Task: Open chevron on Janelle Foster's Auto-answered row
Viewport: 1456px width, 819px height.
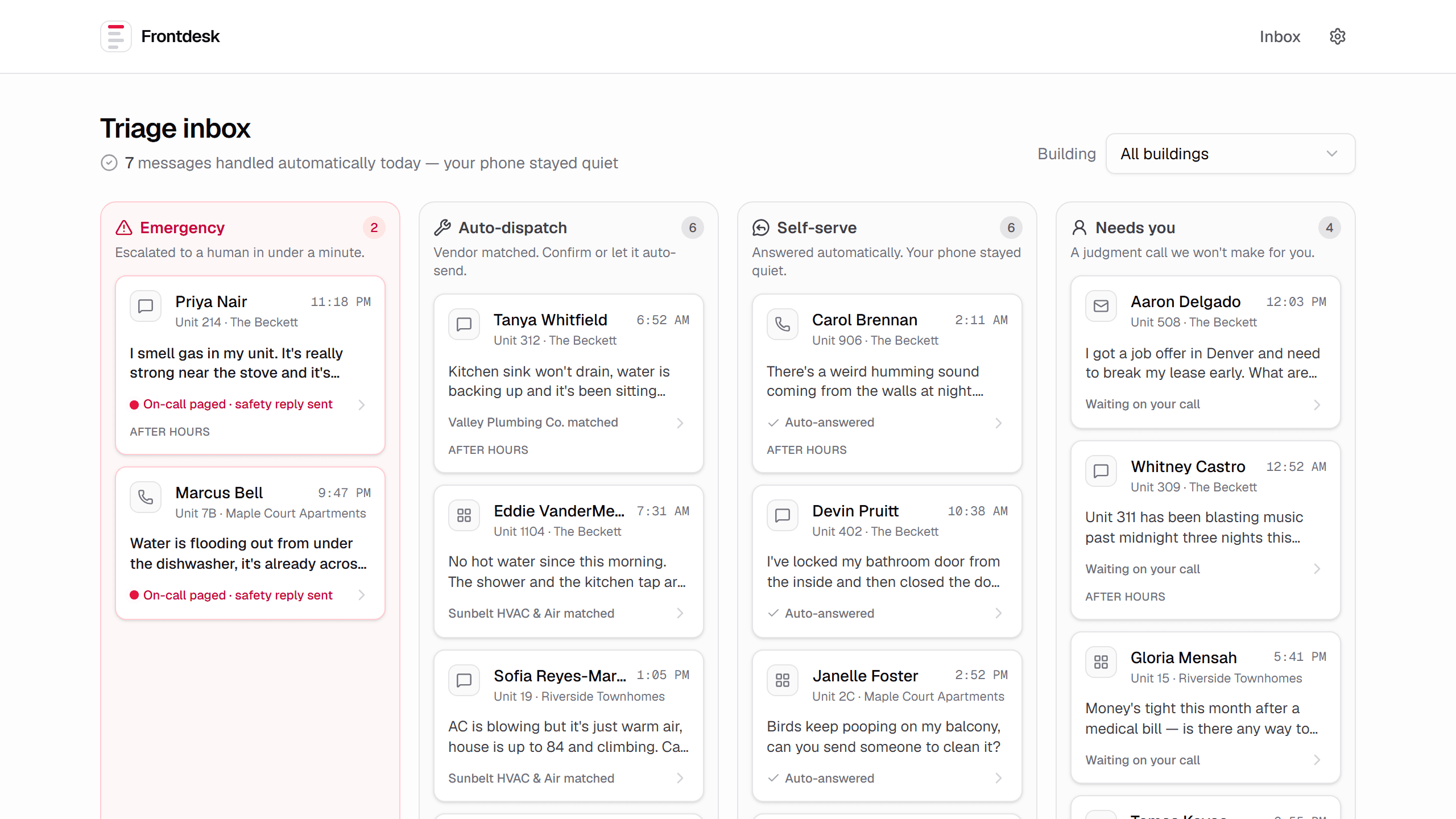Action: [998, 778]
